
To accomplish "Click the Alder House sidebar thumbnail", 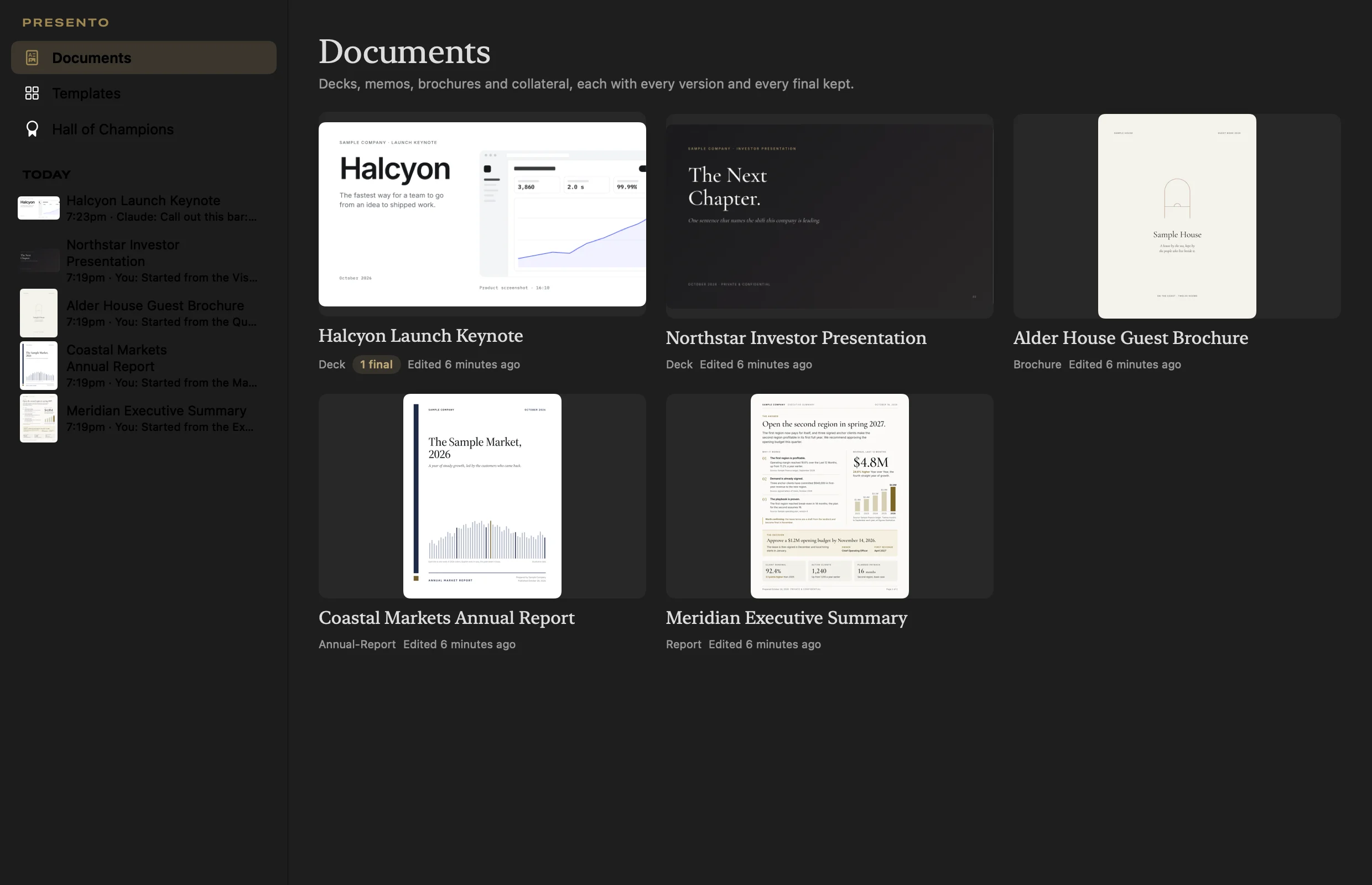I will tap(39, 313).
